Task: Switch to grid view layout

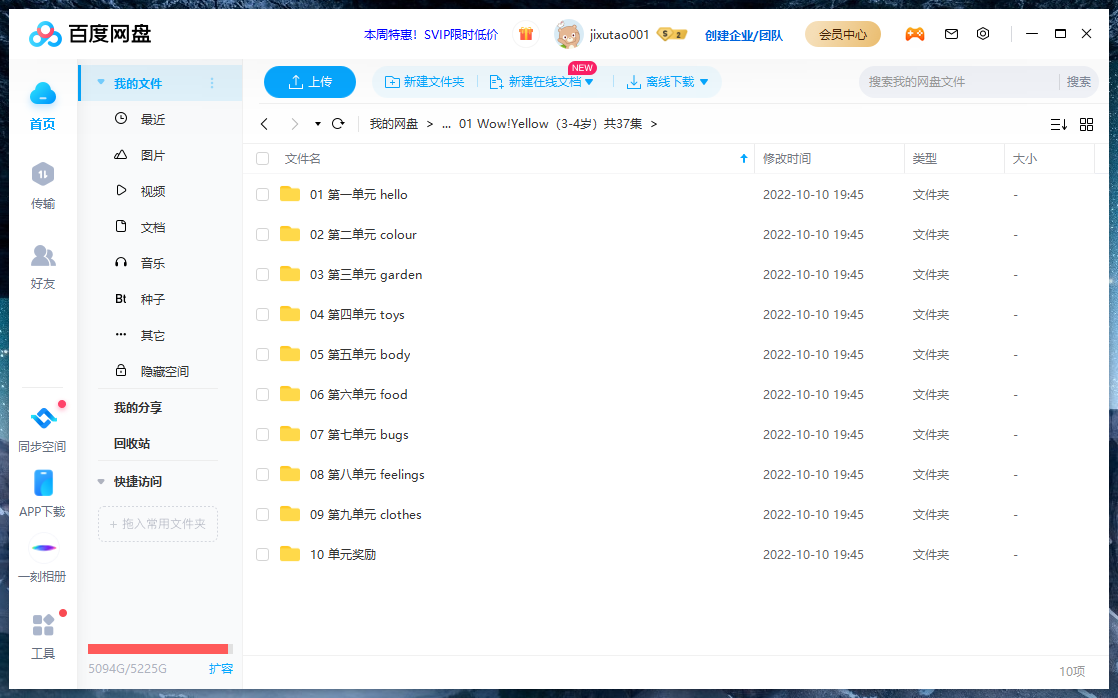Action: (1086, 124)
